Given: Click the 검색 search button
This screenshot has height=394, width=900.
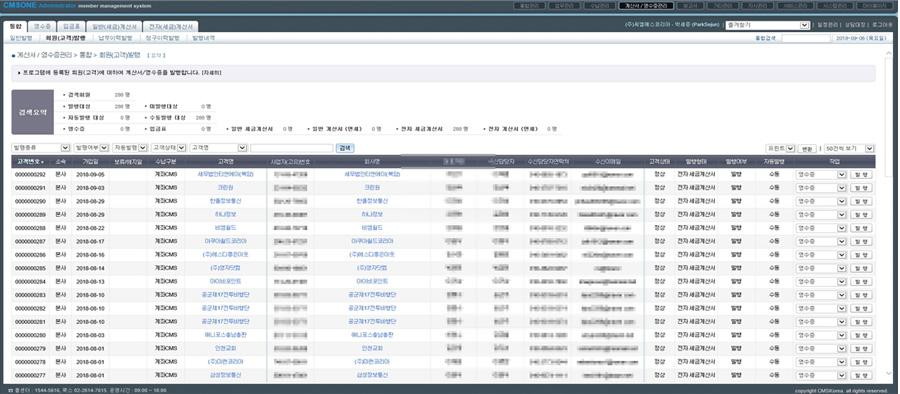Looking at the screenshot, I should tap(344, 148).
